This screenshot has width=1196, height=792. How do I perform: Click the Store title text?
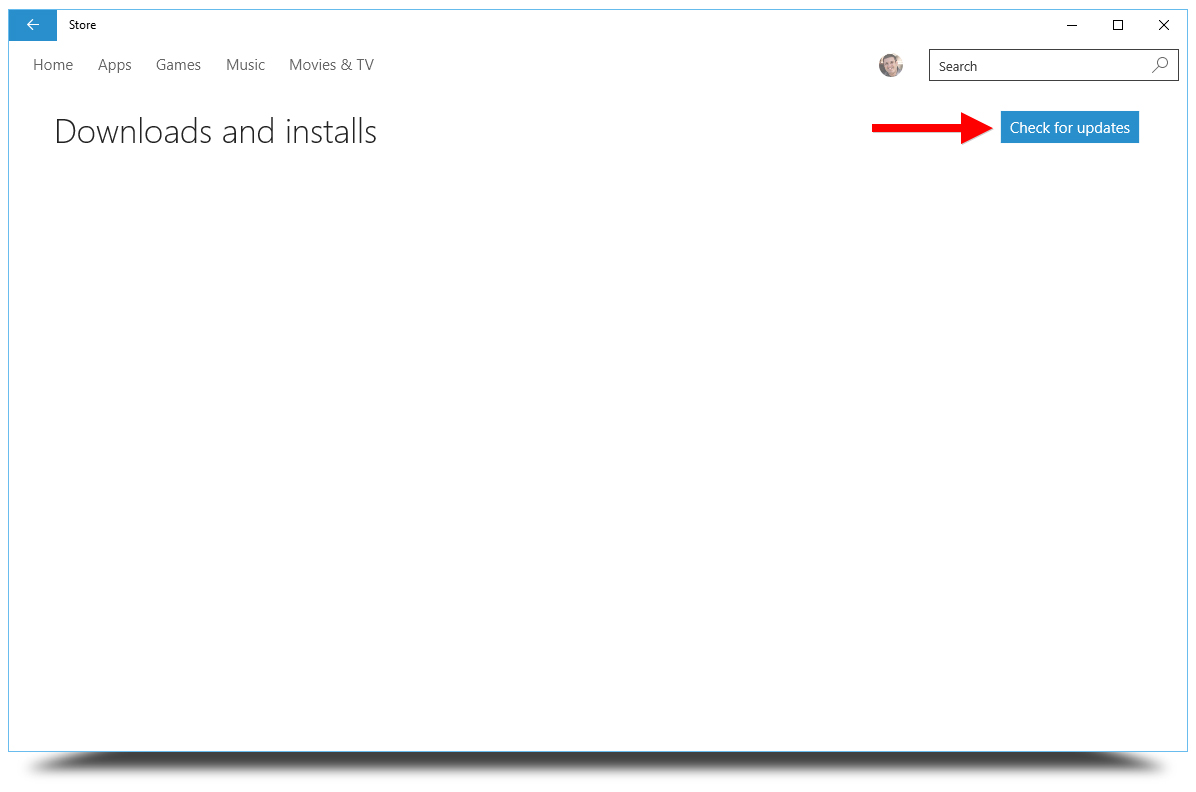click(82, 25)
